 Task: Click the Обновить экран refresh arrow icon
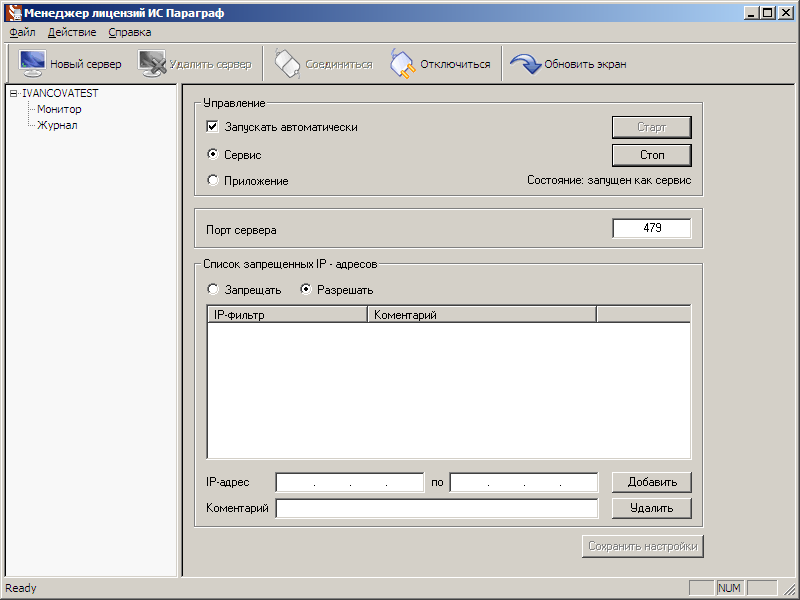525,64
